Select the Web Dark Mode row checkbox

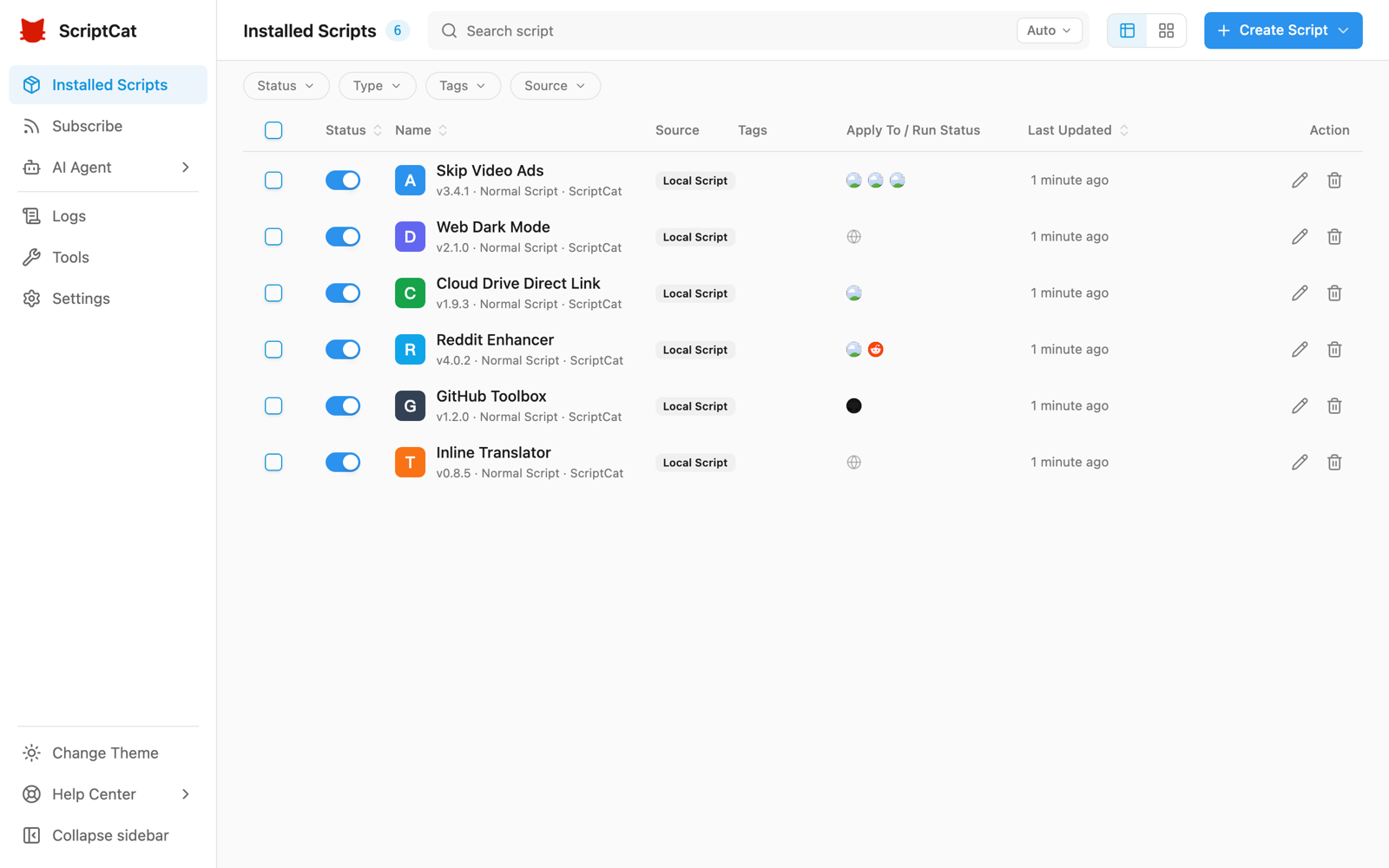pos(273,237)
